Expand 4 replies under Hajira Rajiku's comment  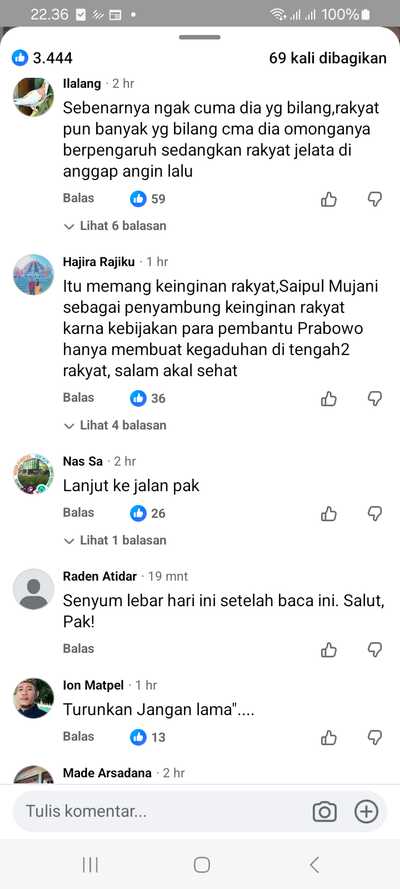coord(116,425)
